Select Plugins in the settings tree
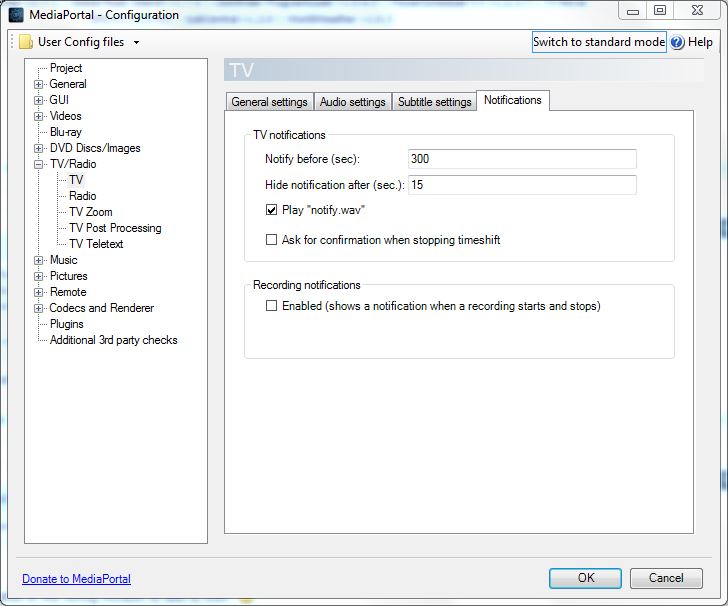This screenshot has width=728, height=606. click(x=67, y=324)
